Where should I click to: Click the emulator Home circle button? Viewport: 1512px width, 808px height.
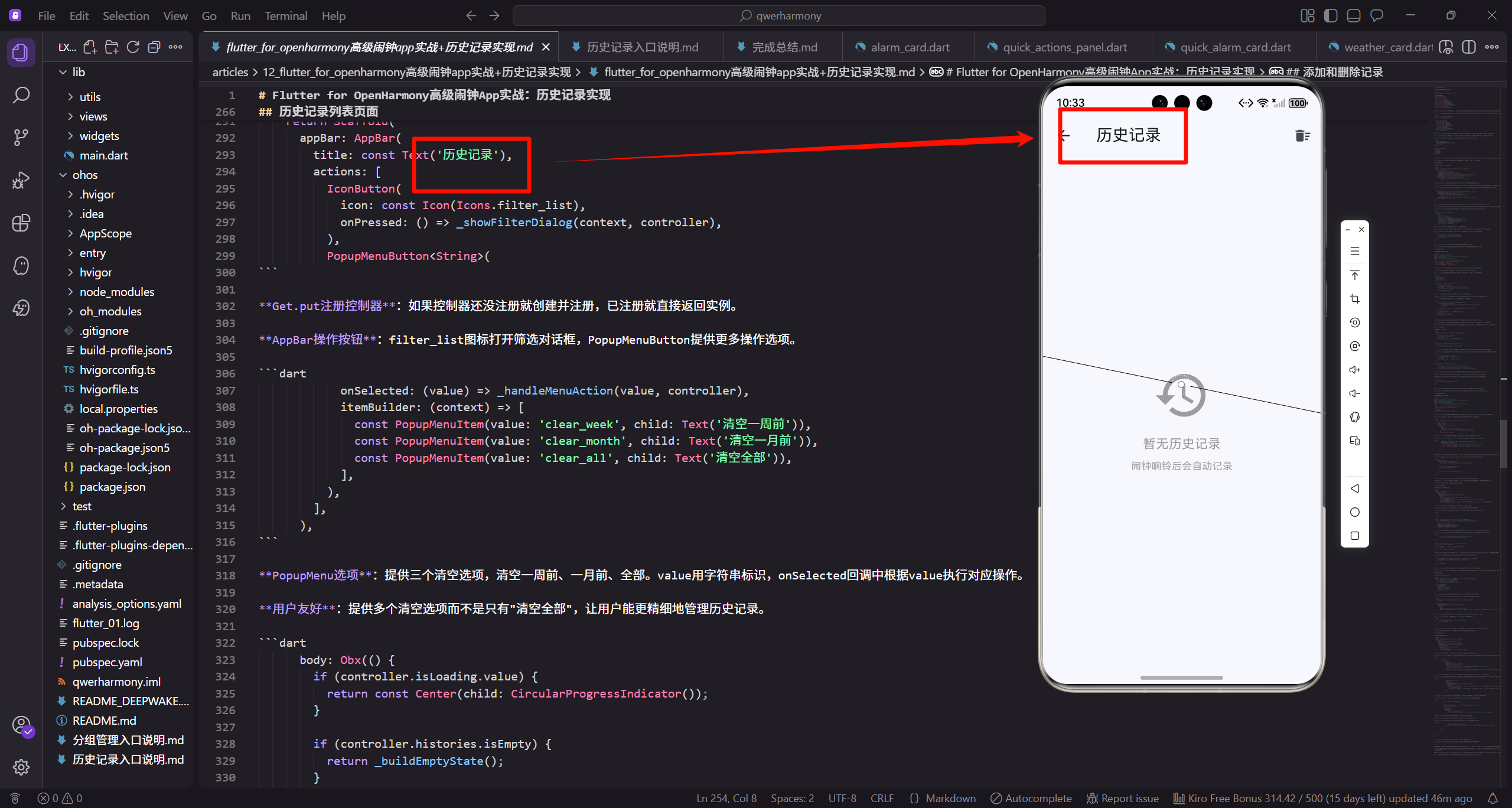pyautogui.click(x=1355, y=512)
